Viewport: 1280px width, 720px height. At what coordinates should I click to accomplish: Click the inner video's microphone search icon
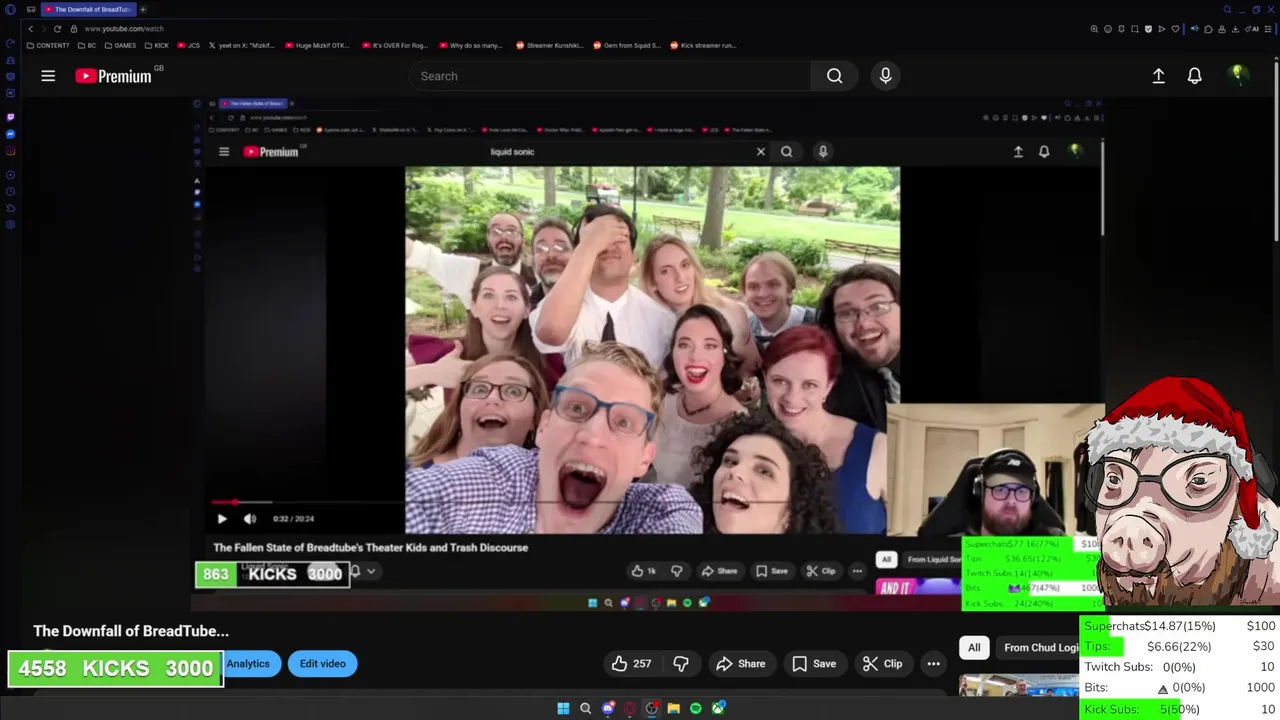tap(823, 152)
